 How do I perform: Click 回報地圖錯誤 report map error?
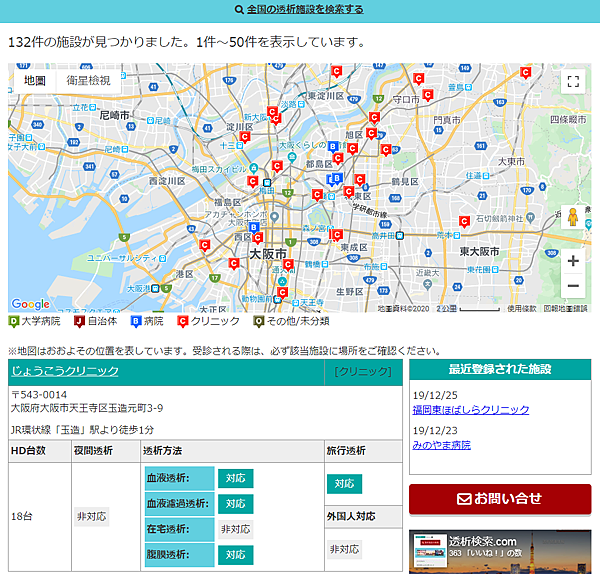[566, 308]
